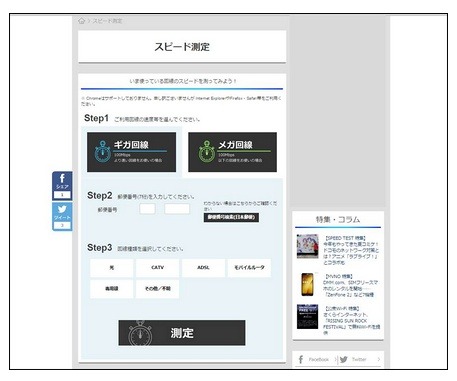
Task: Click the Facebook share count box
Action: (x=62, y=195)
